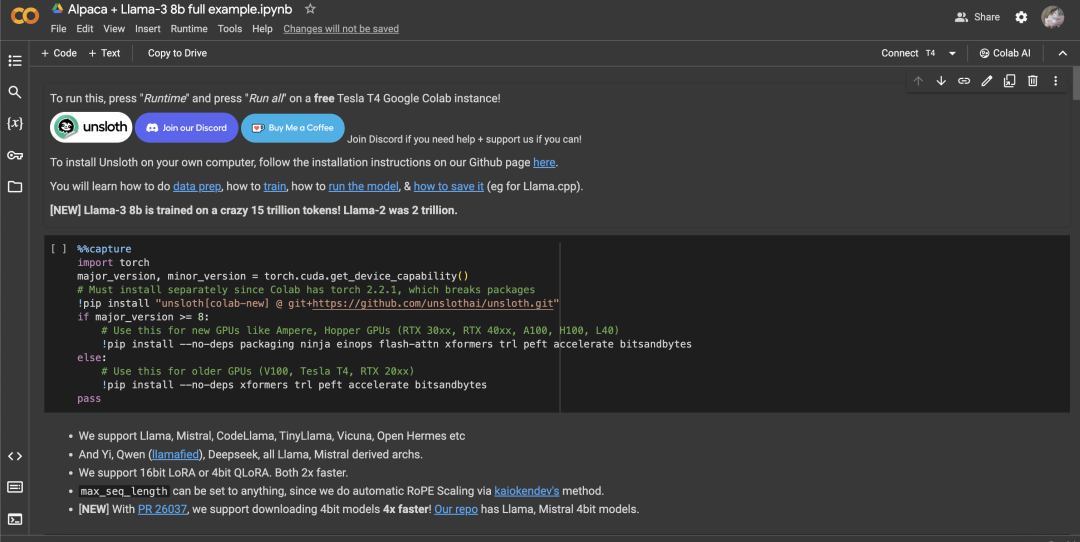Delete the cell with trash icon
The height and width of the screenshot is (542, 1080).
coord(1032,81)
